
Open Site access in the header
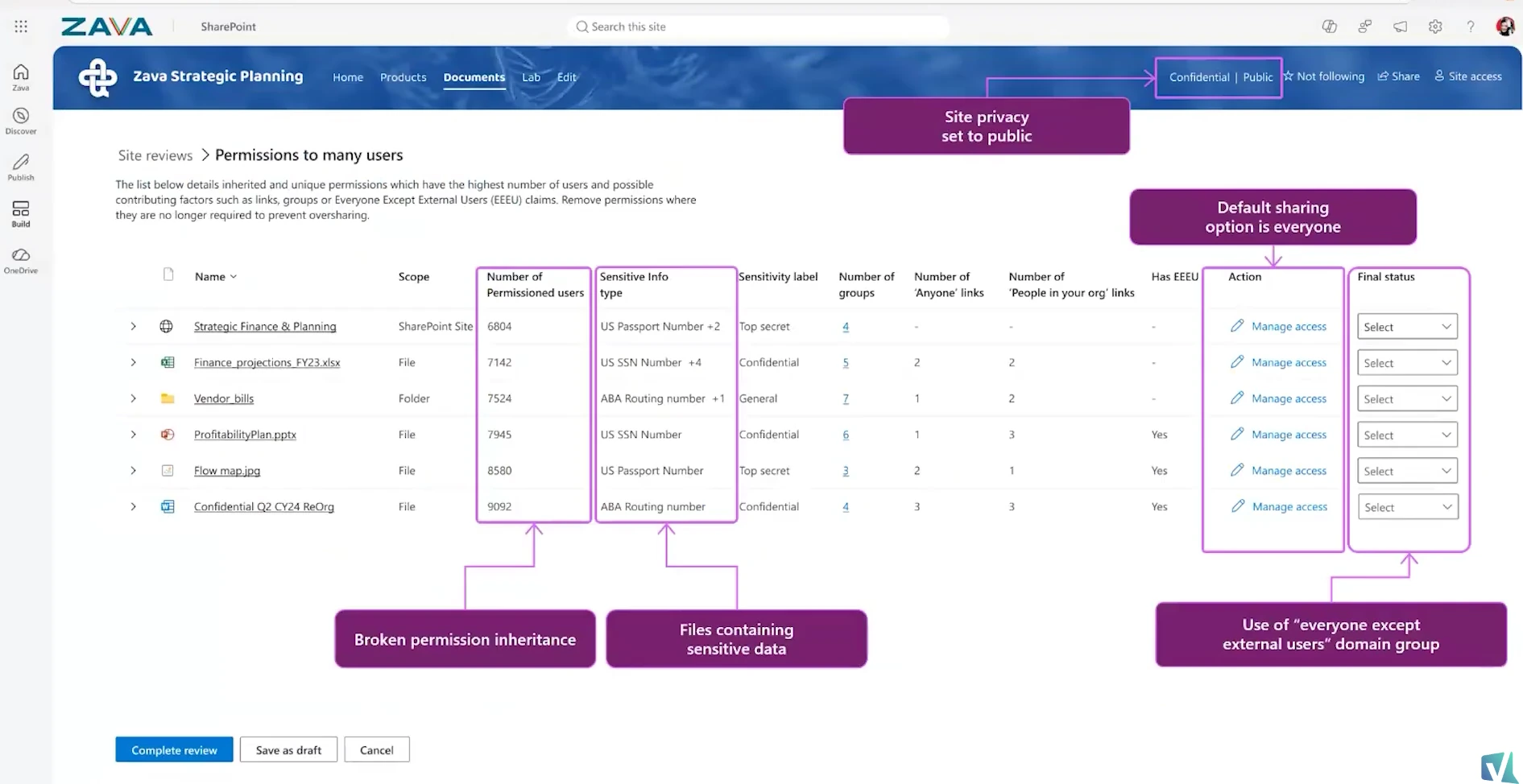pos(1467,76)
